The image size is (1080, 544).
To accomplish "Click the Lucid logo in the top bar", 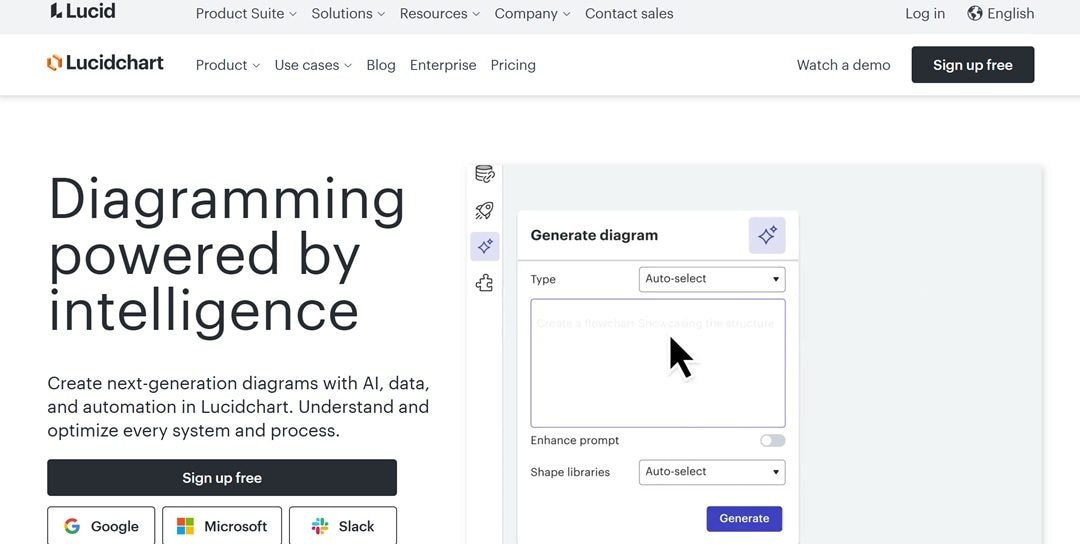I will point(83,12).
